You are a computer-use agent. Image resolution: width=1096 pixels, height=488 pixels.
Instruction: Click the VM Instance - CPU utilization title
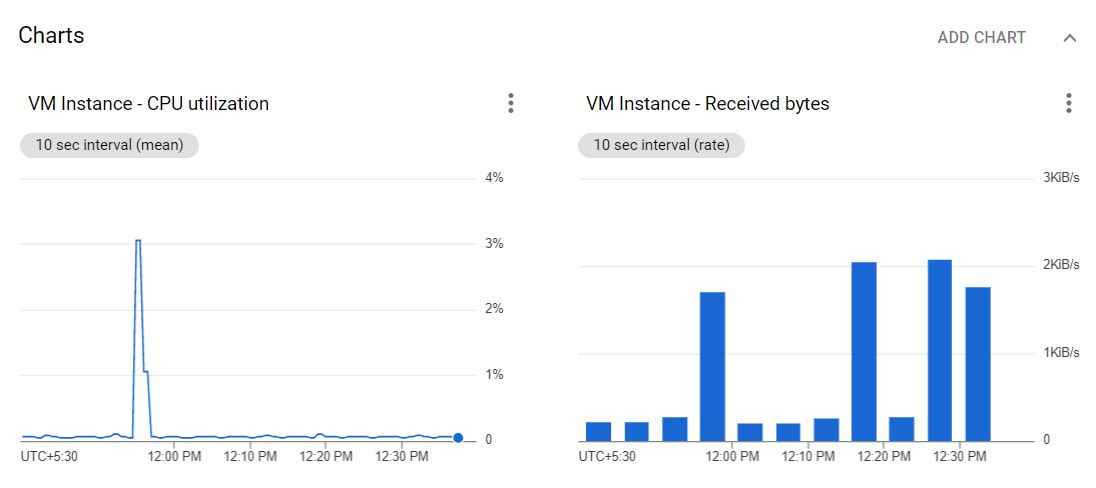click(x=148, y=103)
